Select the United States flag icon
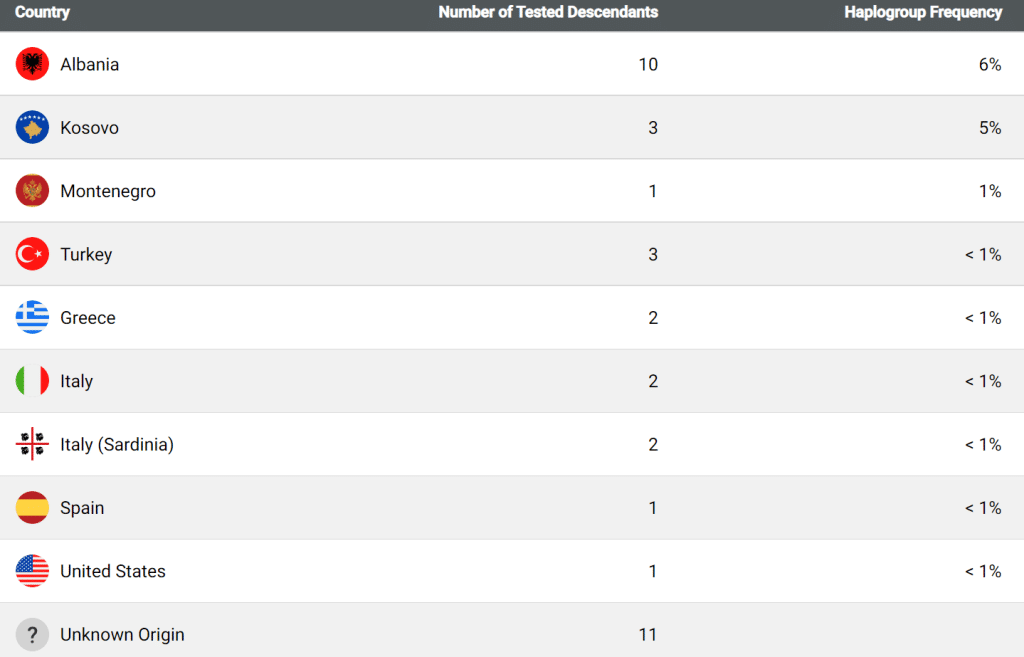The width and height of the screenshot is (1024, 657). (32, 571)
